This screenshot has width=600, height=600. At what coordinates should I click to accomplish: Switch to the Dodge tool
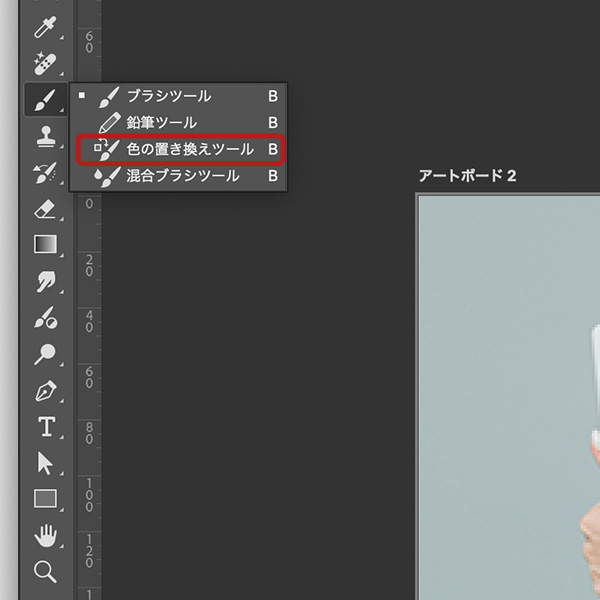45,354
